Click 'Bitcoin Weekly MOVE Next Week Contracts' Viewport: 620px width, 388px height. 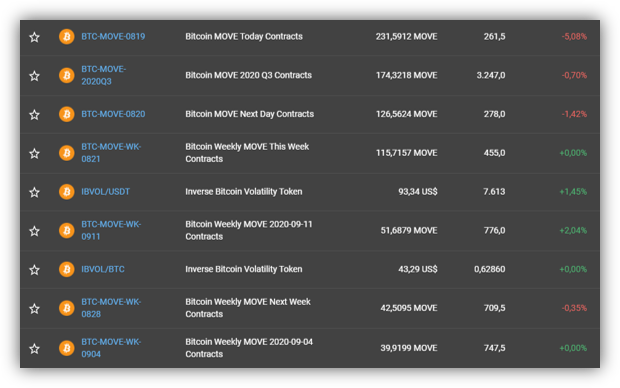coord(248,308)
